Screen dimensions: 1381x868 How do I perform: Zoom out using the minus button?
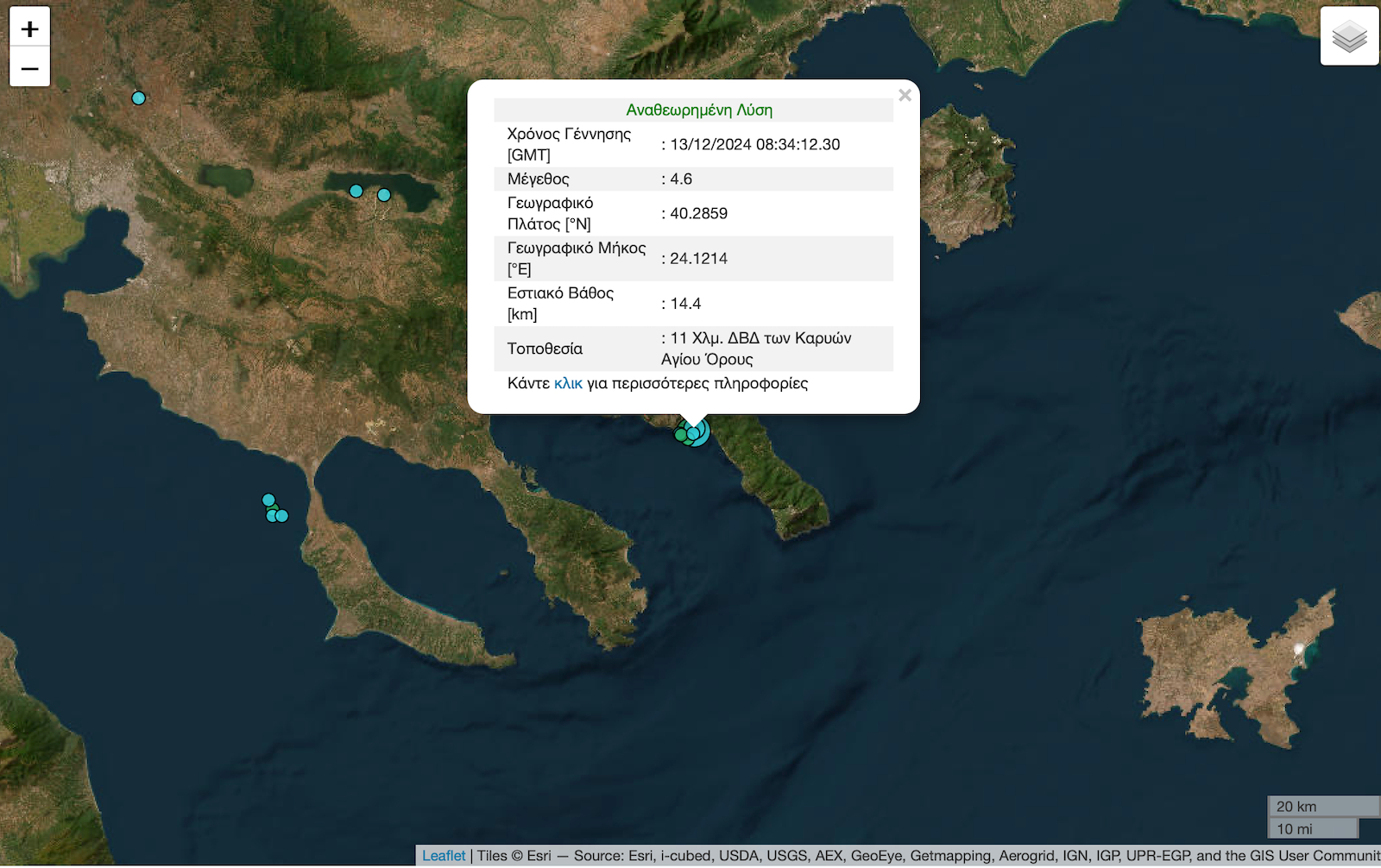tap(29, 68)
